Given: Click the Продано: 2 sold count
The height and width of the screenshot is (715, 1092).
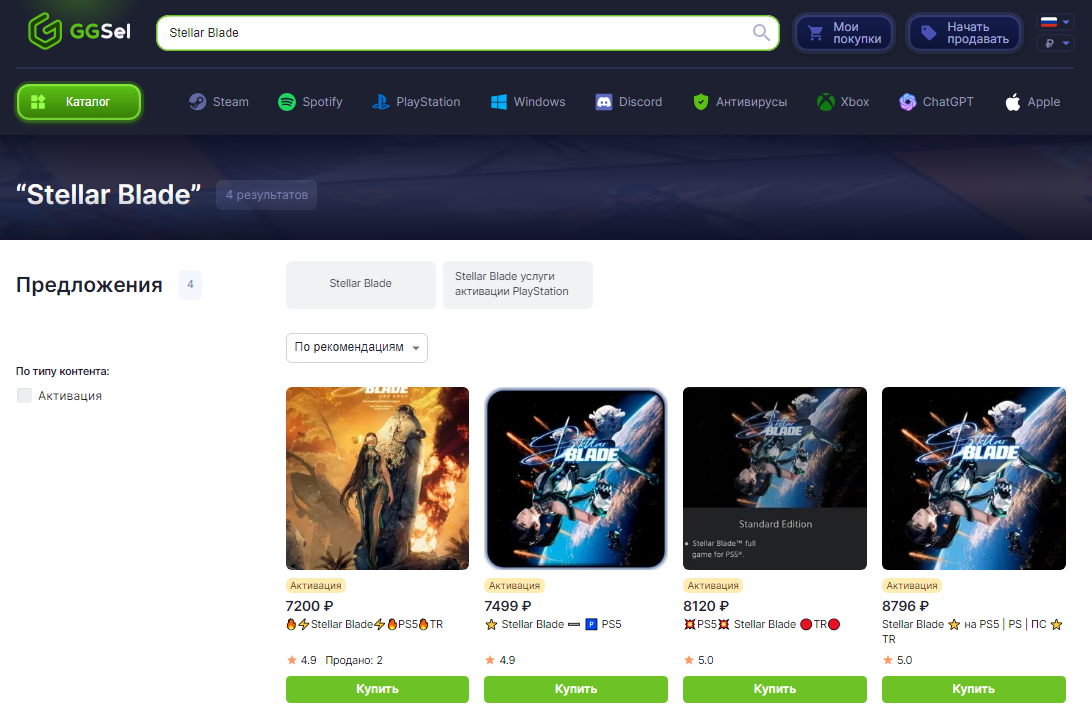Looking at the screenshot, I should click(354, 660).
